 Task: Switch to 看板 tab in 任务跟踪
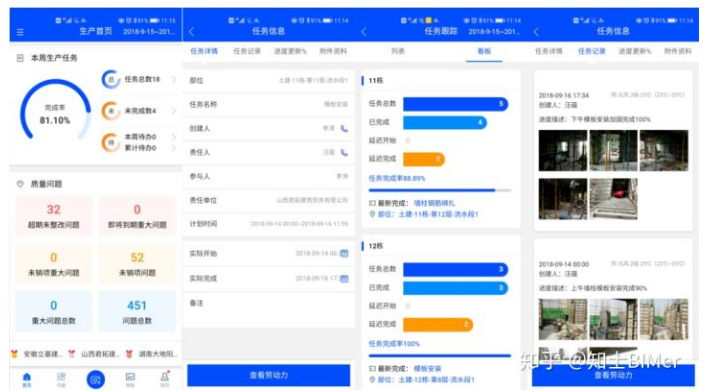(x=484, y=51)
